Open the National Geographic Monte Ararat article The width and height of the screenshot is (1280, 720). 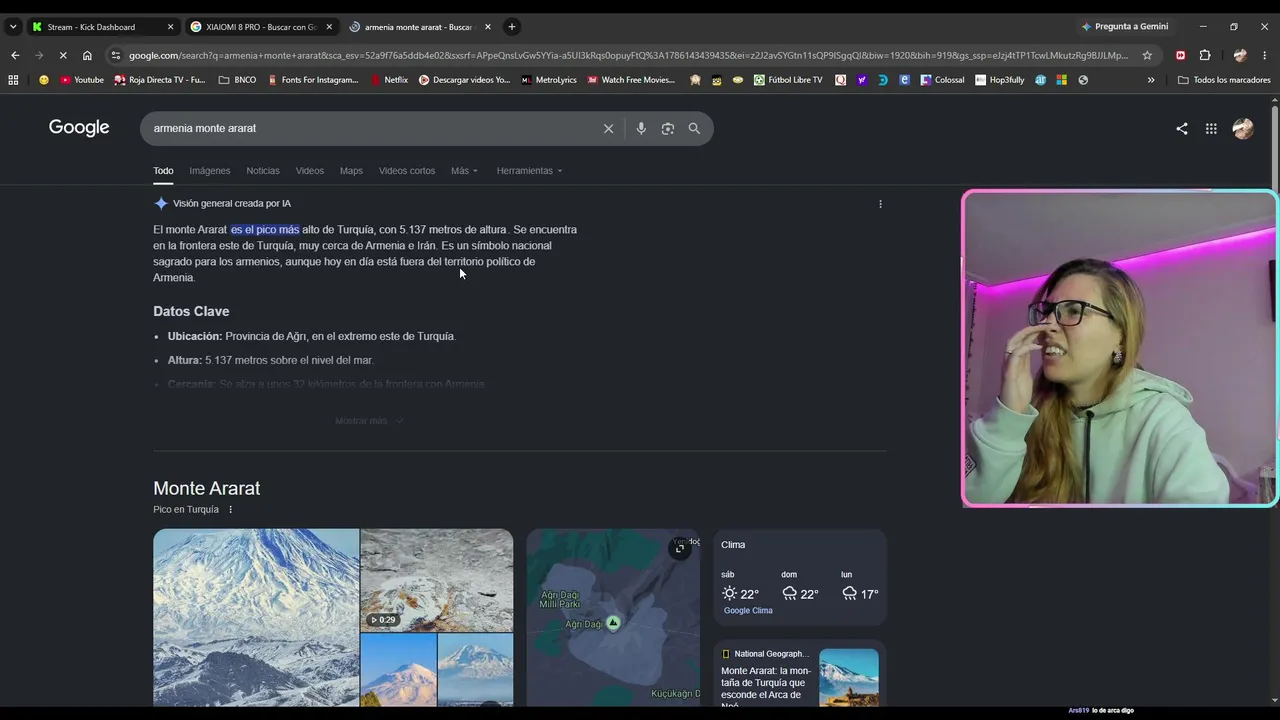(x=800, y=673)
